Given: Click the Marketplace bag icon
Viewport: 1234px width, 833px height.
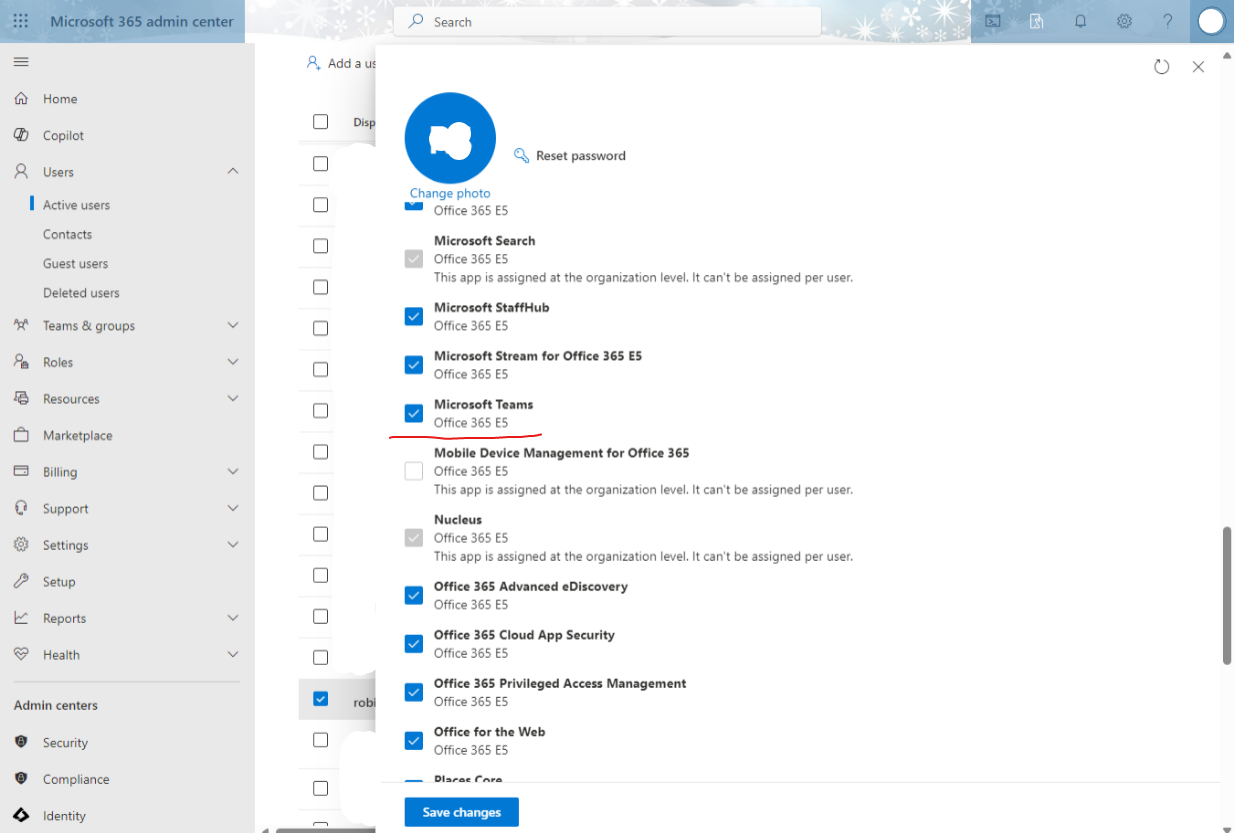Looking at the screenshot, I should (x=21, y=435).
